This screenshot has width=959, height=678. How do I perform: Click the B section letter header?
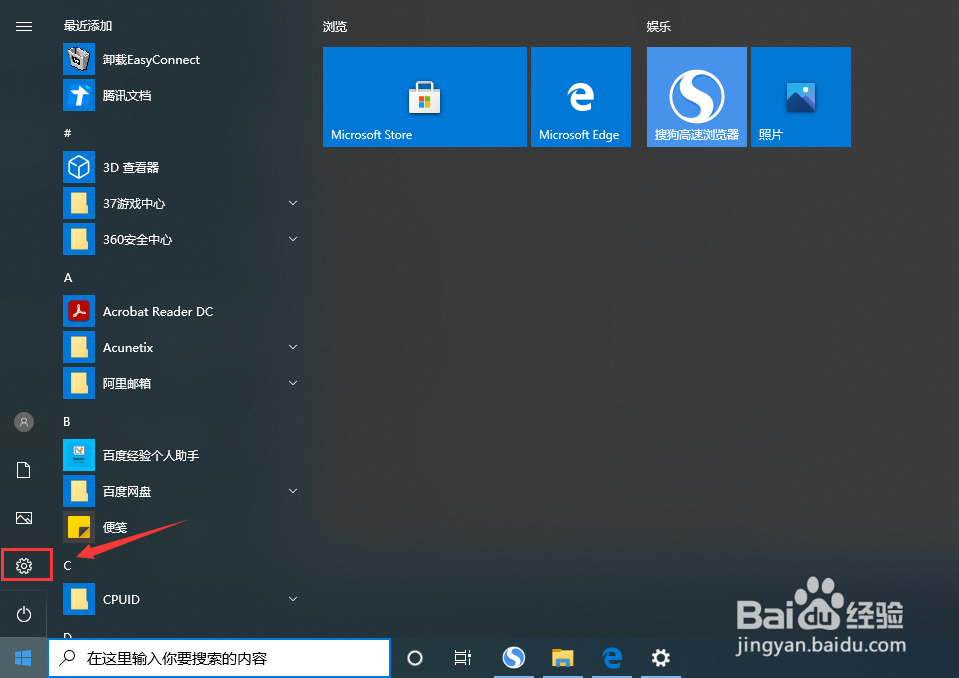67,422
